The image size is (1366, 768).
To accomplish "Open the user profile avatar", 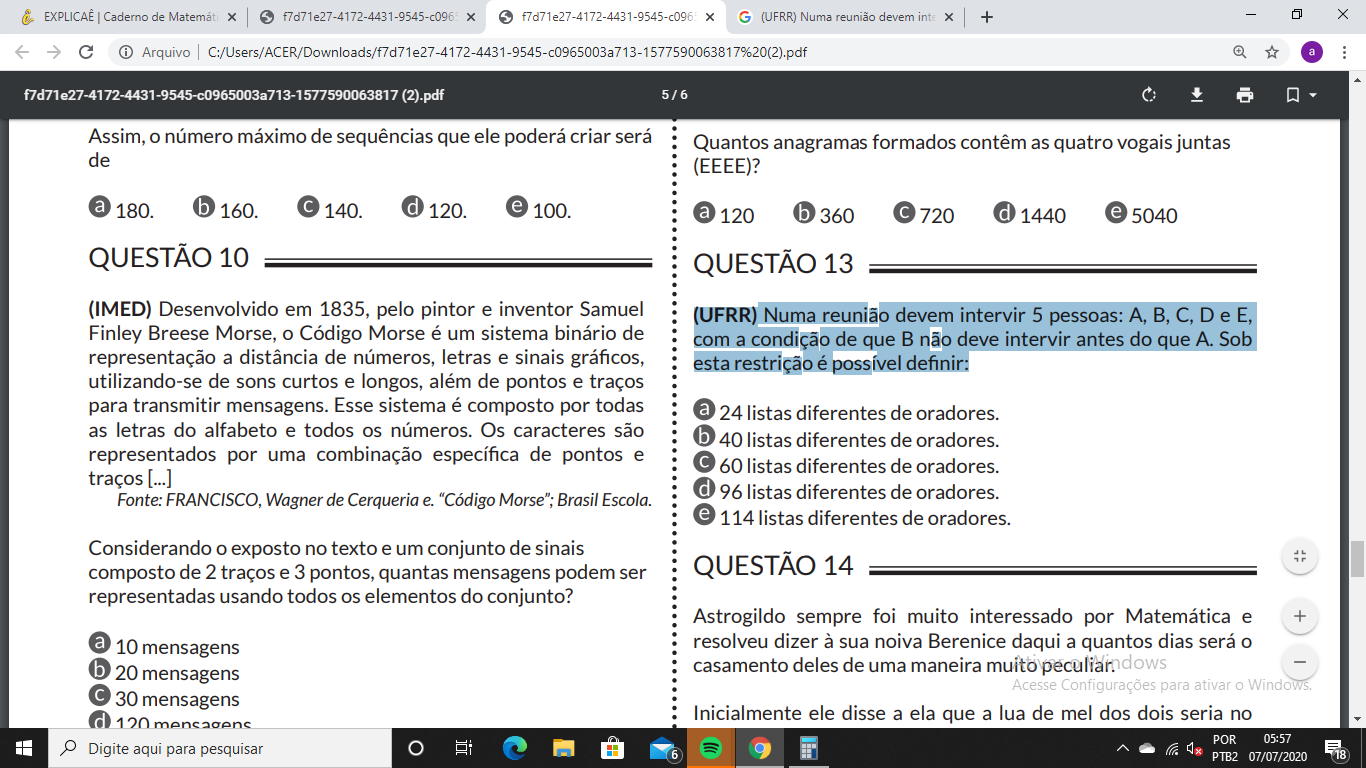I will 1311,52.
